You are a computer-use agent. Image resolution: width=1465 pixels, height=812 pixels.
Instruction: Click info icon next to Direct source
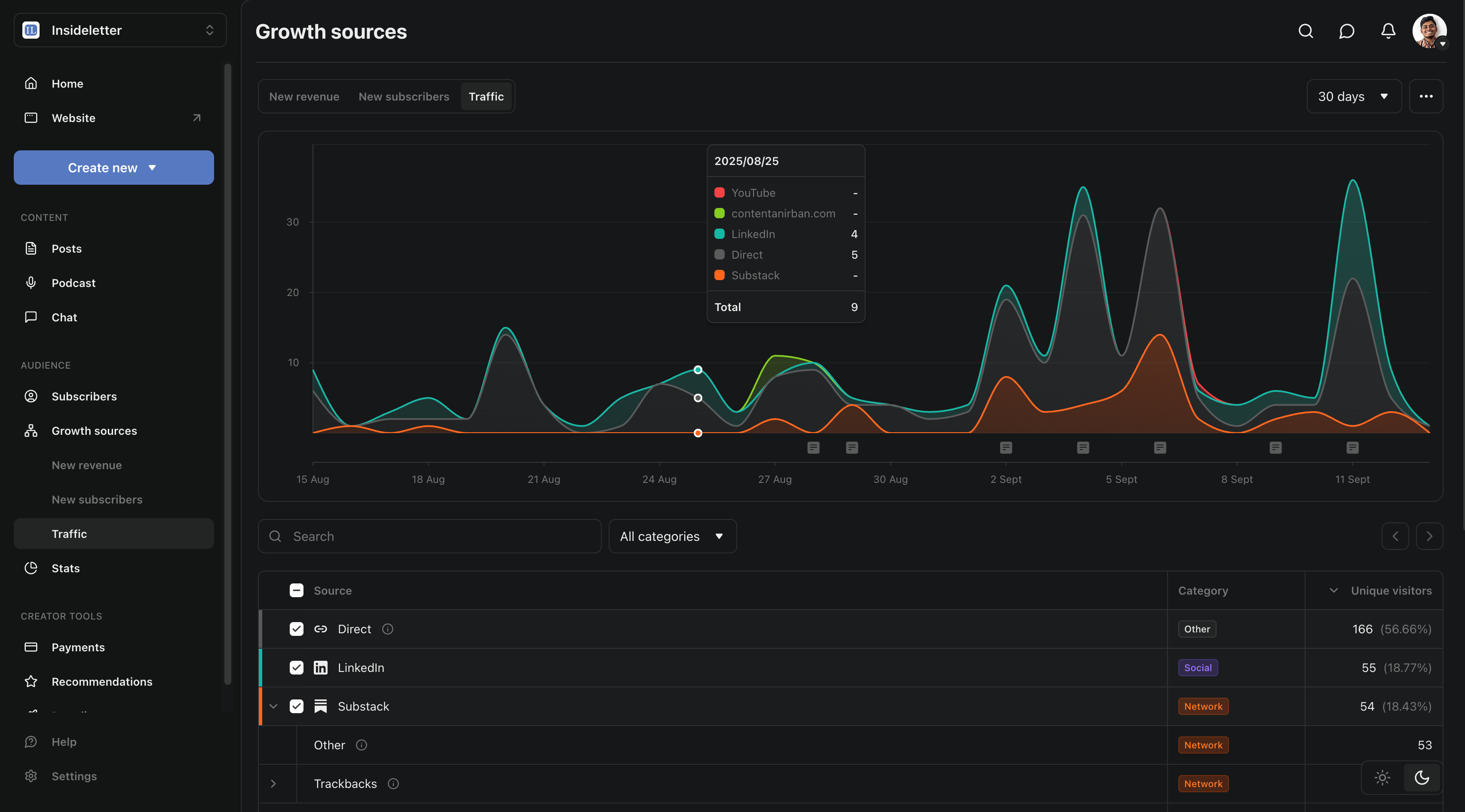tap(387, 629)
